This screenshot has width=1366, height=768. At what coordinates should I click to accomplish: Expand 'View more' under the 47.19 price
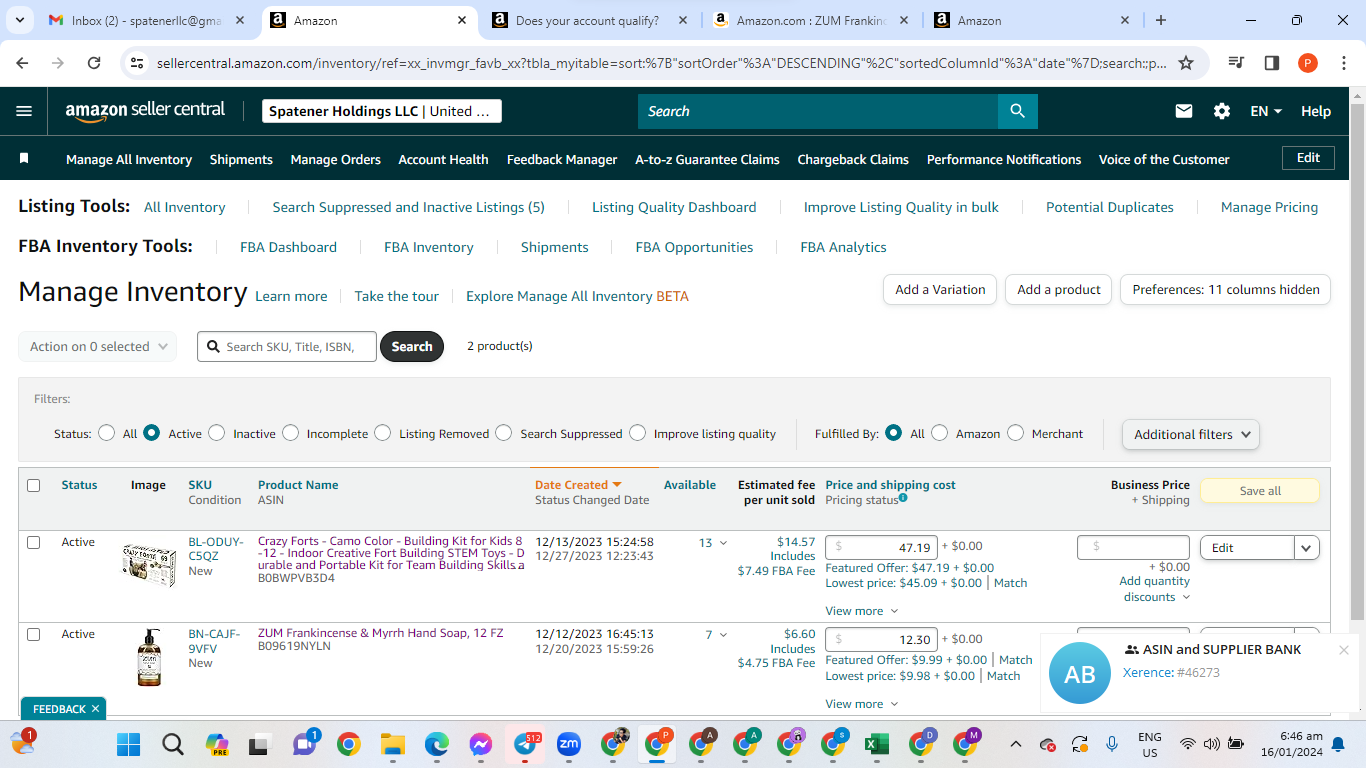[x=861, y=611]
